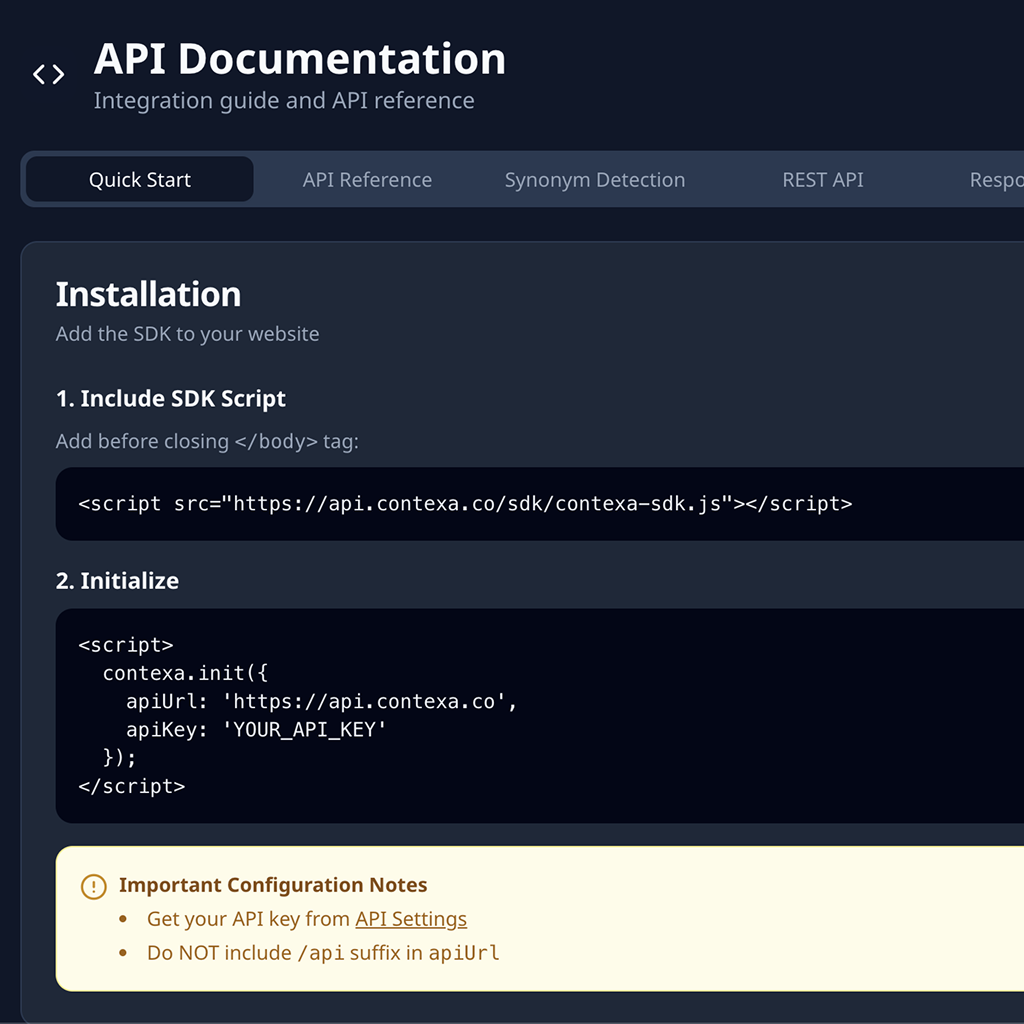Open the Synonym Detection tab

pyautogui.click(x=594, y=180)
